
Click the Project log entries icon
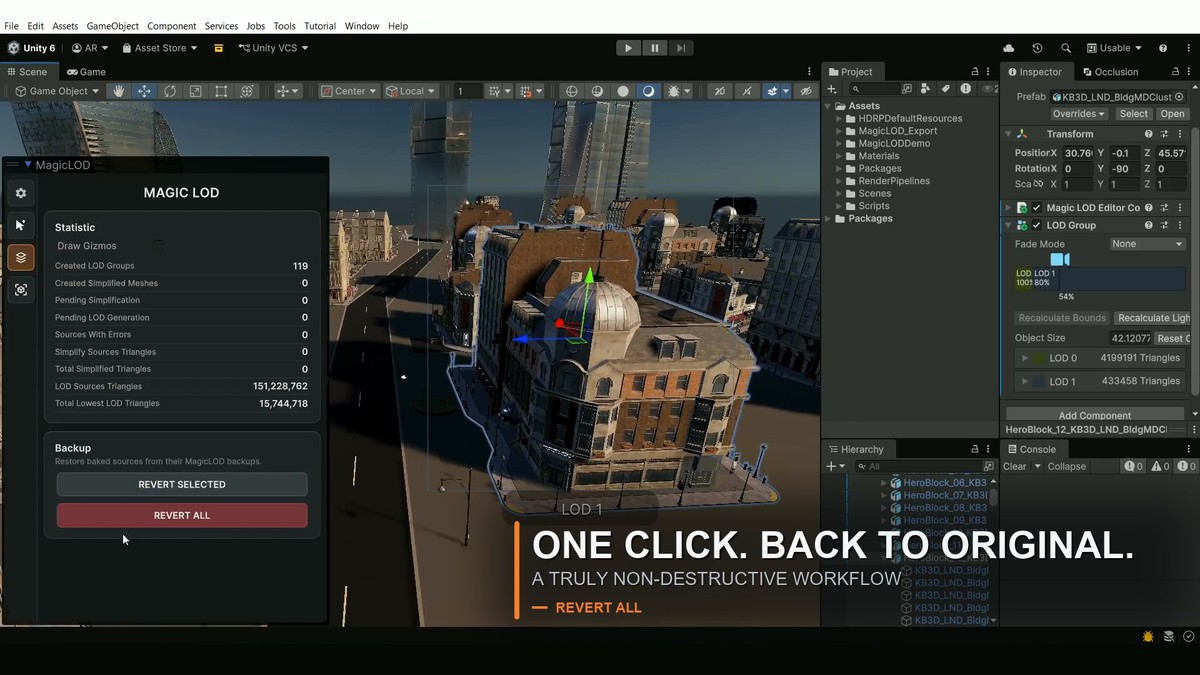(x=965, y=89)
